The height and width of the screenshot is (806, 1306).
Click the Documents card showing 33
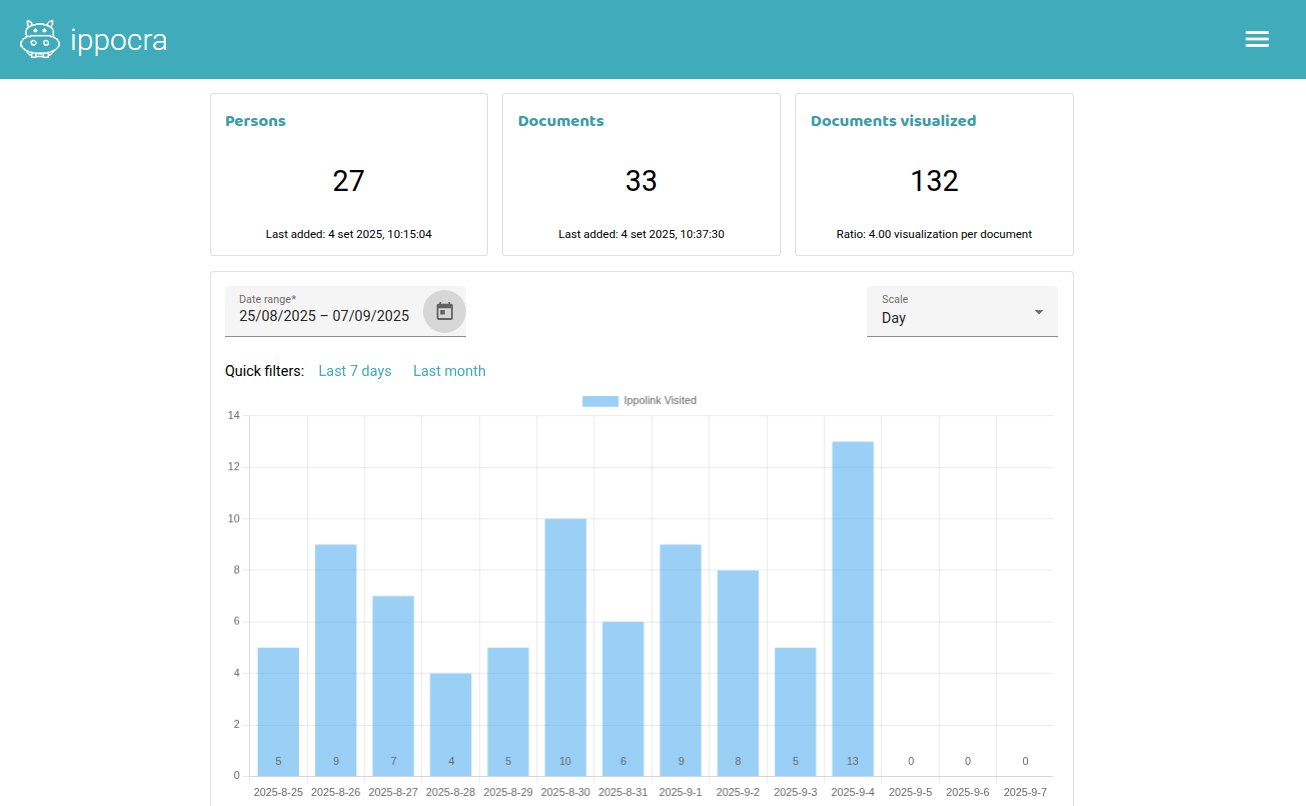pyautogui.click(x=641, y=174)
